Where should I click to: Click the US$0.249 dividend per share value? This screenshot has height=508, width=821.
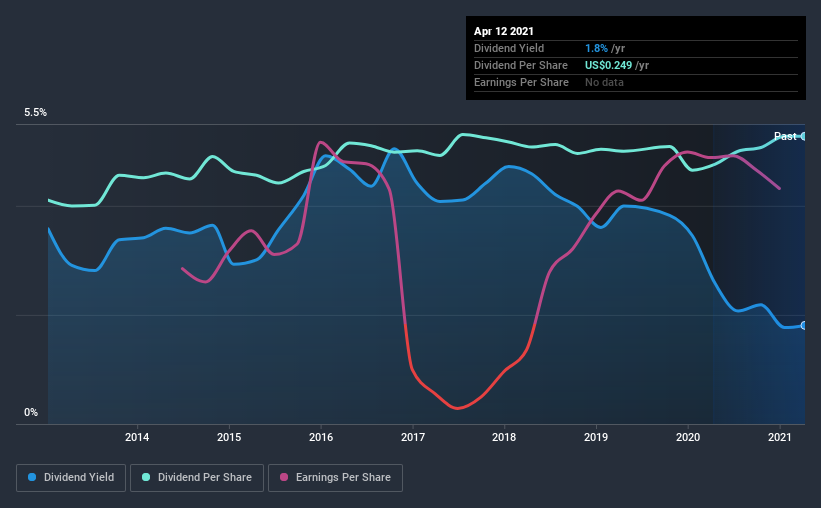608,65
